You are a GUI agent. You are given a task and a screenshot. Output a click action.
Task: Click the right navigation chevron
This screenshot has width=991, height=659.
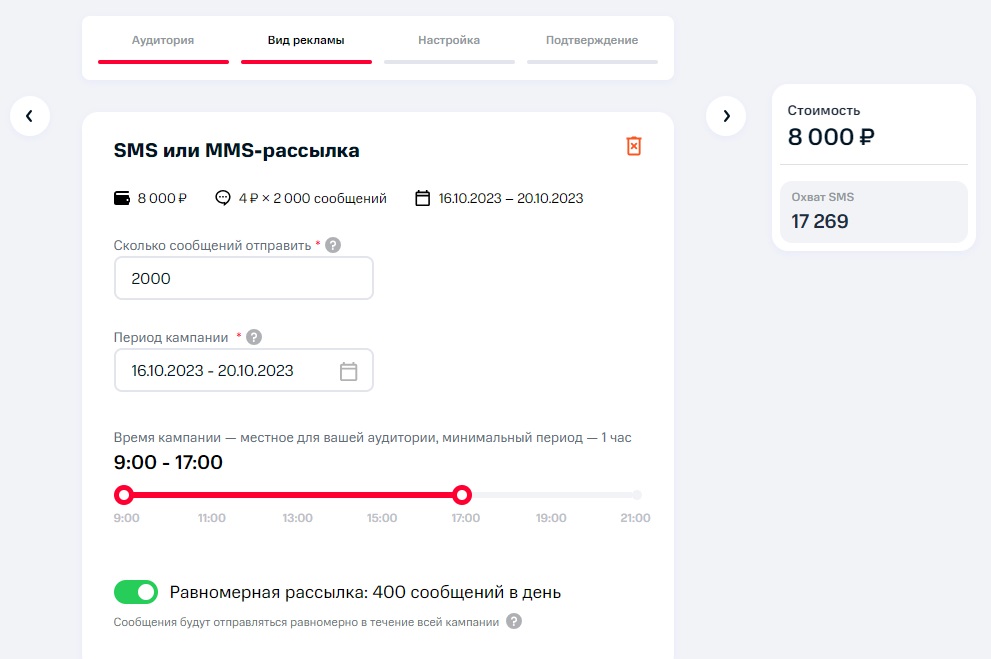coord(726,116)
